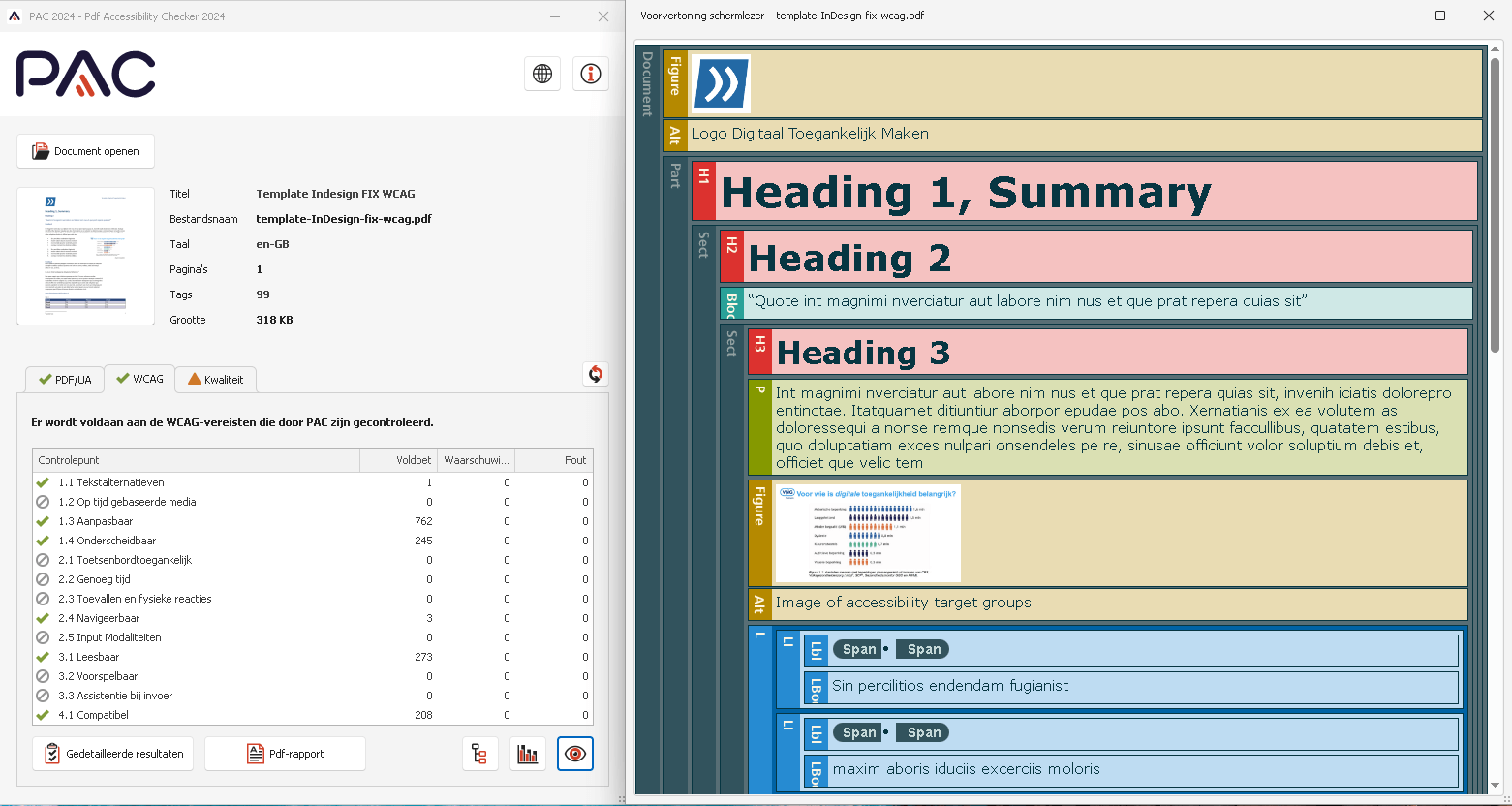Click the PAC logo

coord(85,74)
